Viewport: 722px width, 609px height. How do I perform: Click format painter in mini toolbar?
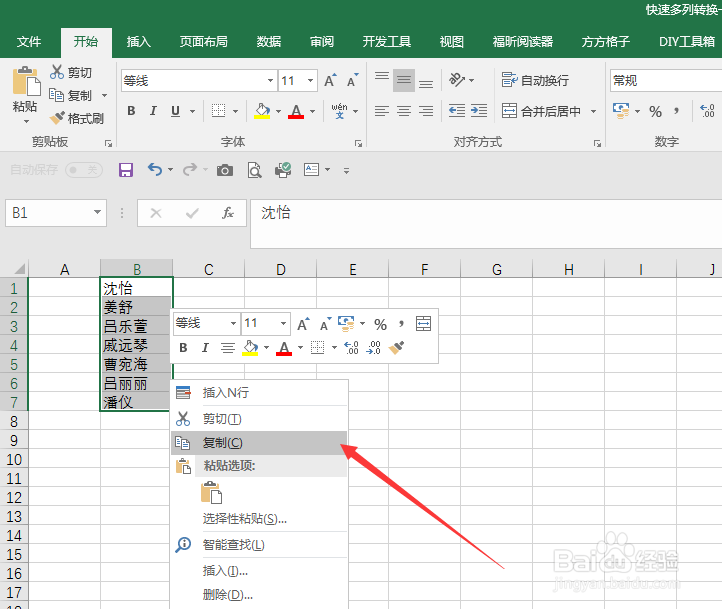pos(396,348)
